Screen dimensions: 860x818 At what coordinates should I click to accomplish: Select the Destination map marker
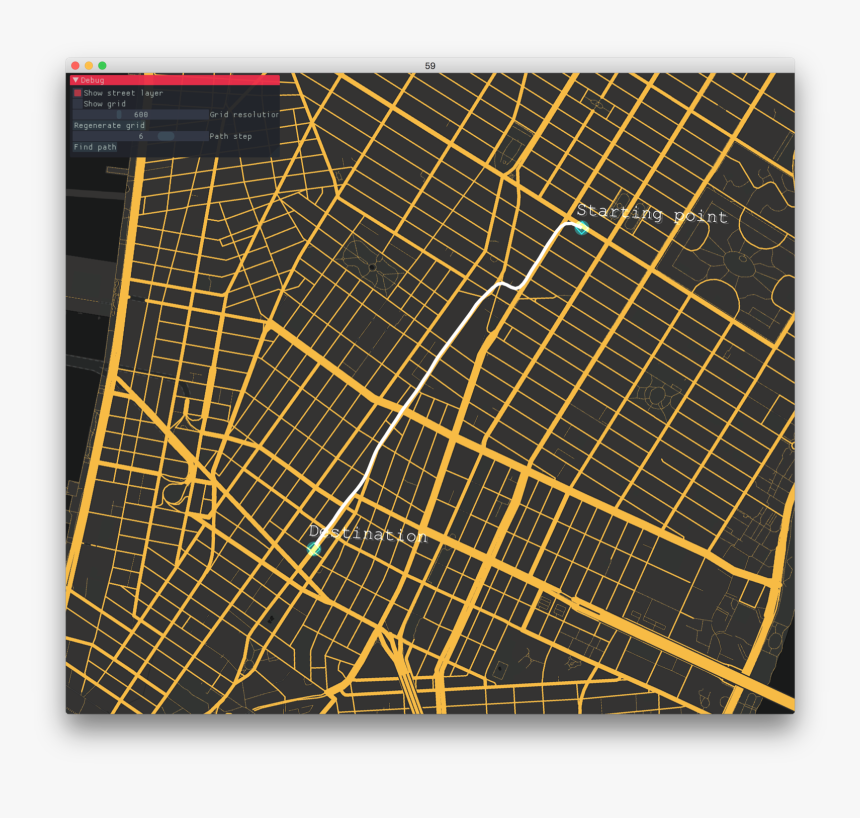[314, 549]
